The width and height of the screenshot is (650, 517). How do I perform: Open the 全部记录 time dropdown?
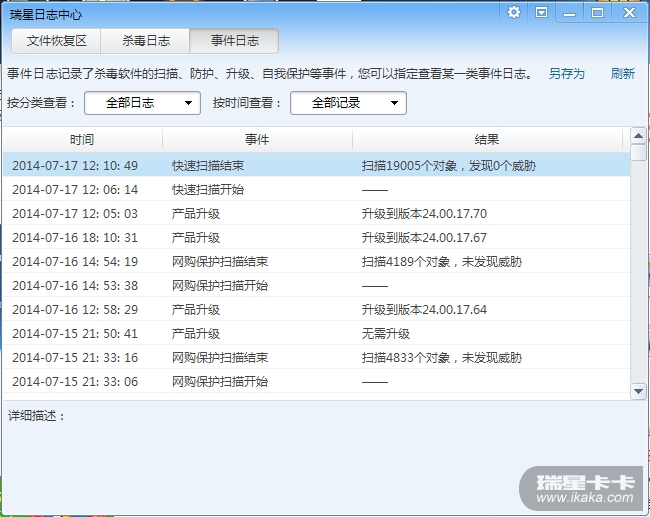[348, 103]
